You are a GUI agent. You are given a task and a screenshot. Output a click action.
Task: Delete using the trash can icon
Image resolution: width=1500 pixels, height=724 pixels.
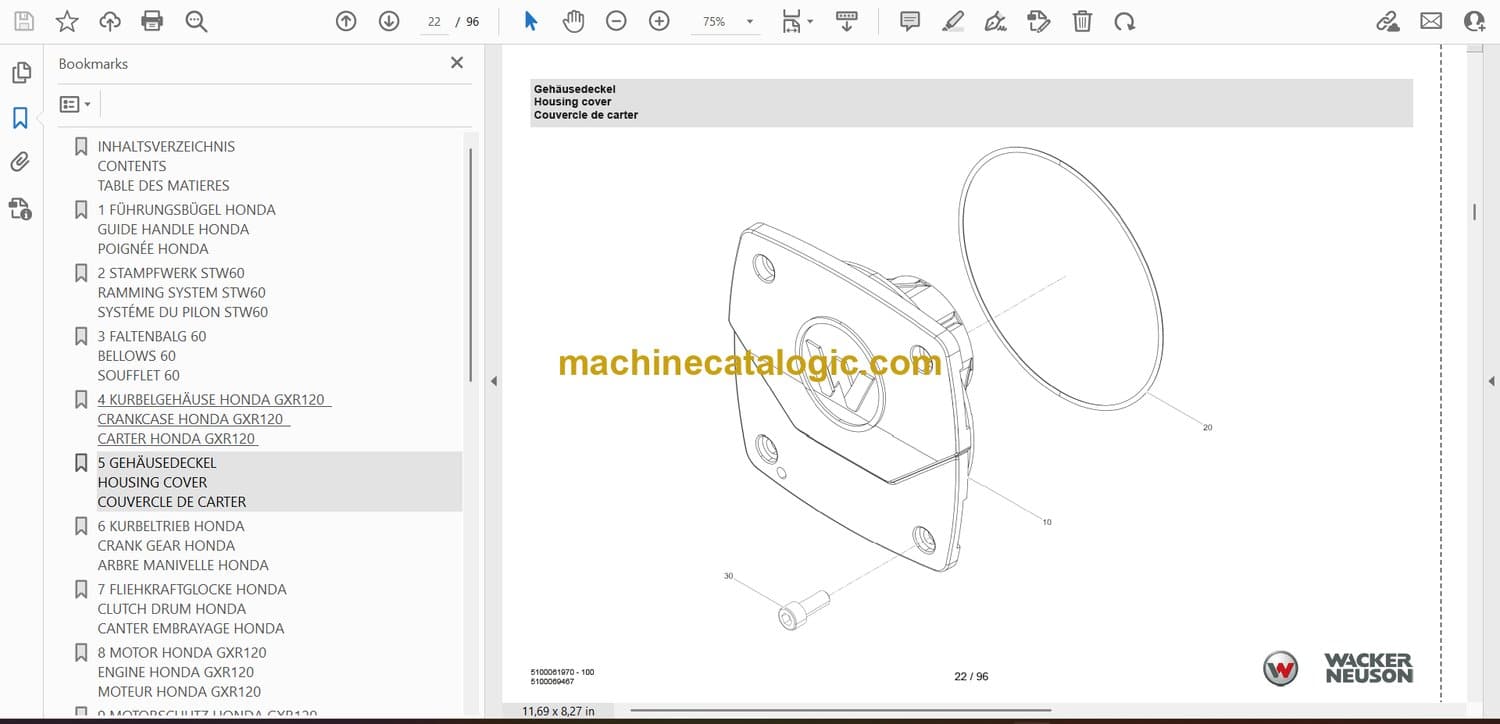coord(1082,21)
